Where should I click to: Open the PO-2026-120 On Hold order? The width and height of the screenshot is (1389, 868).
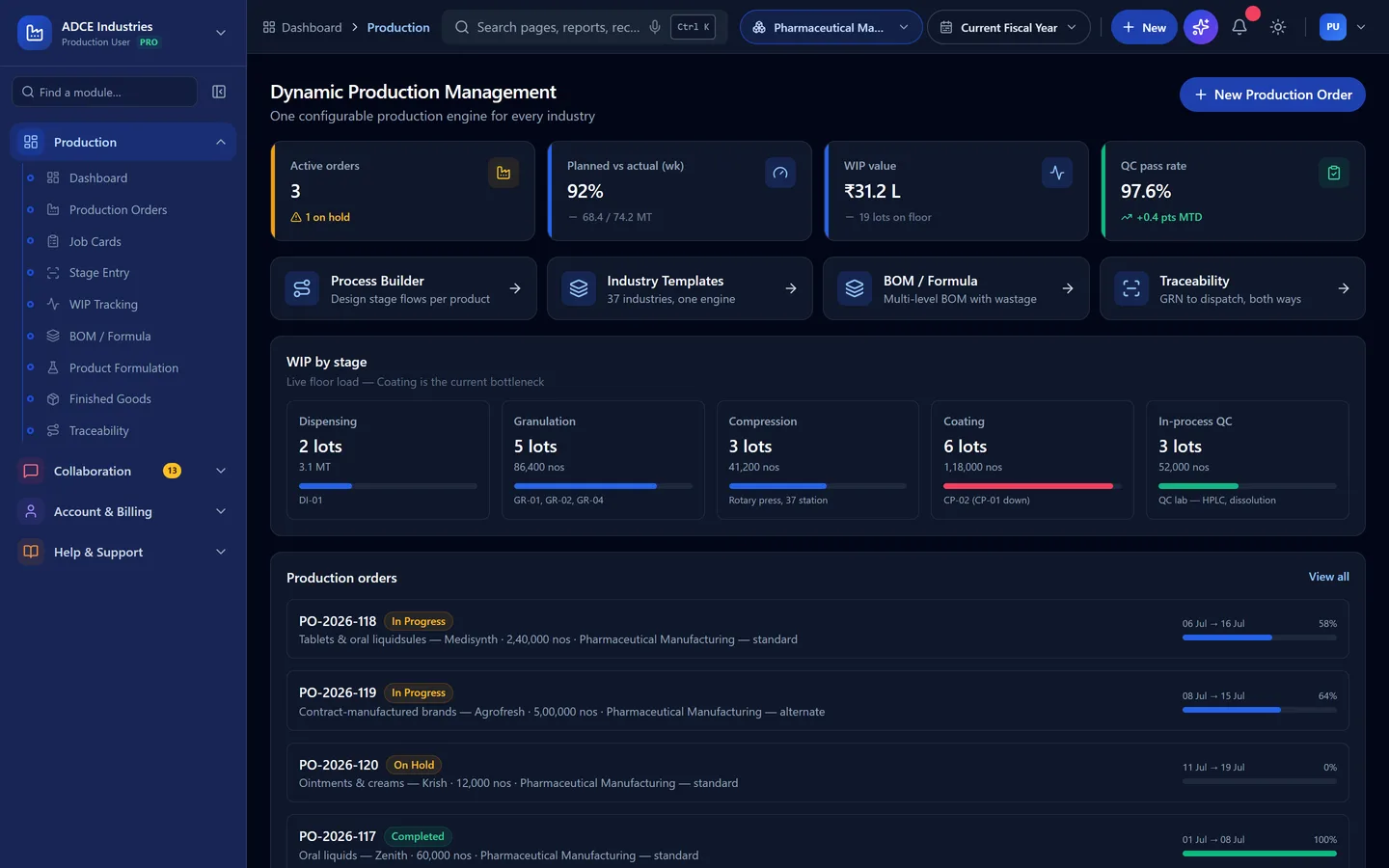pyautogui.click(x=817, y=773)
